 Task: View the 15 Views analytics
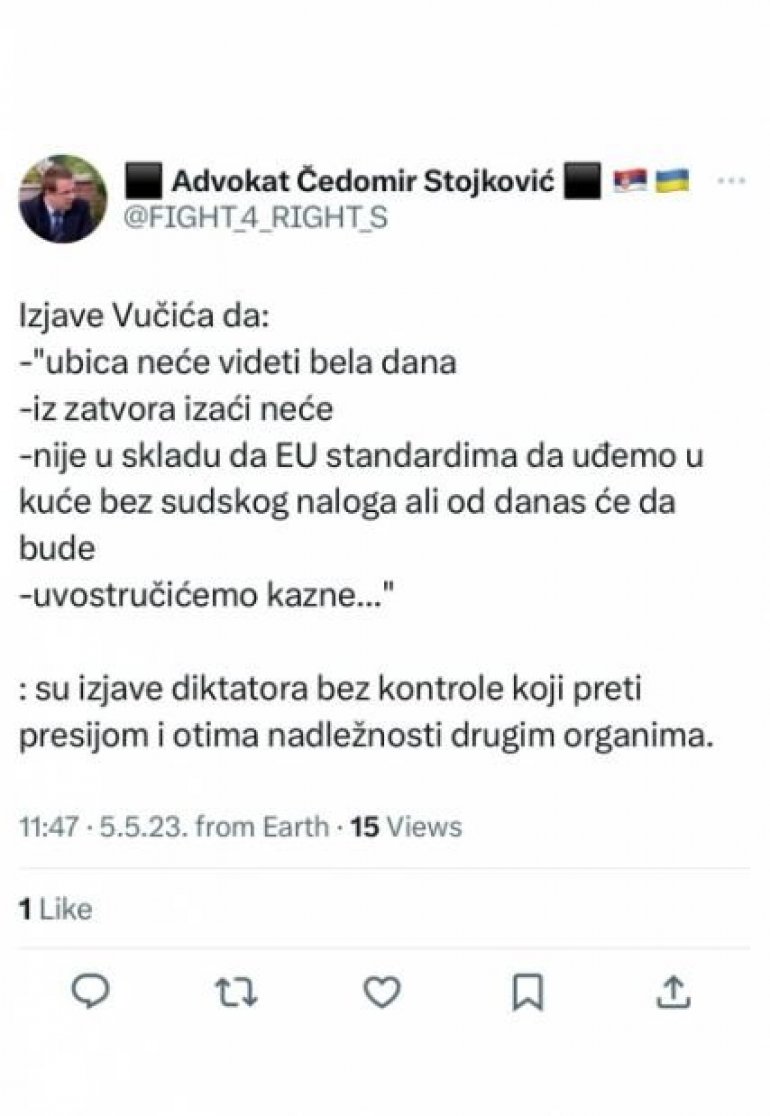point(406,827)
